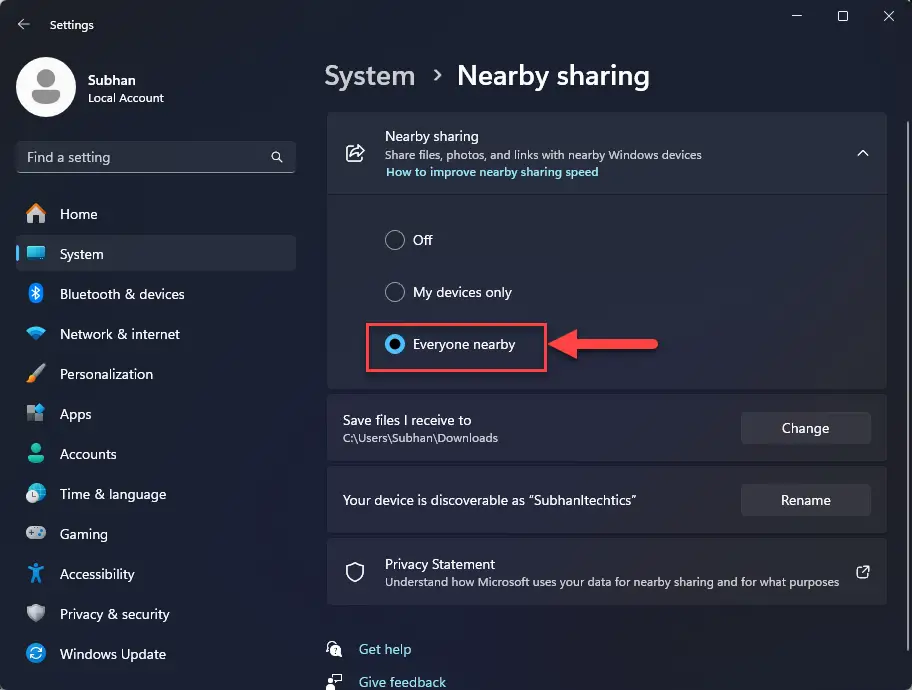Collapse the Nearby sharing section chevron
The height and width of the screenshot is (690, 912).
[x=862, y=153]
